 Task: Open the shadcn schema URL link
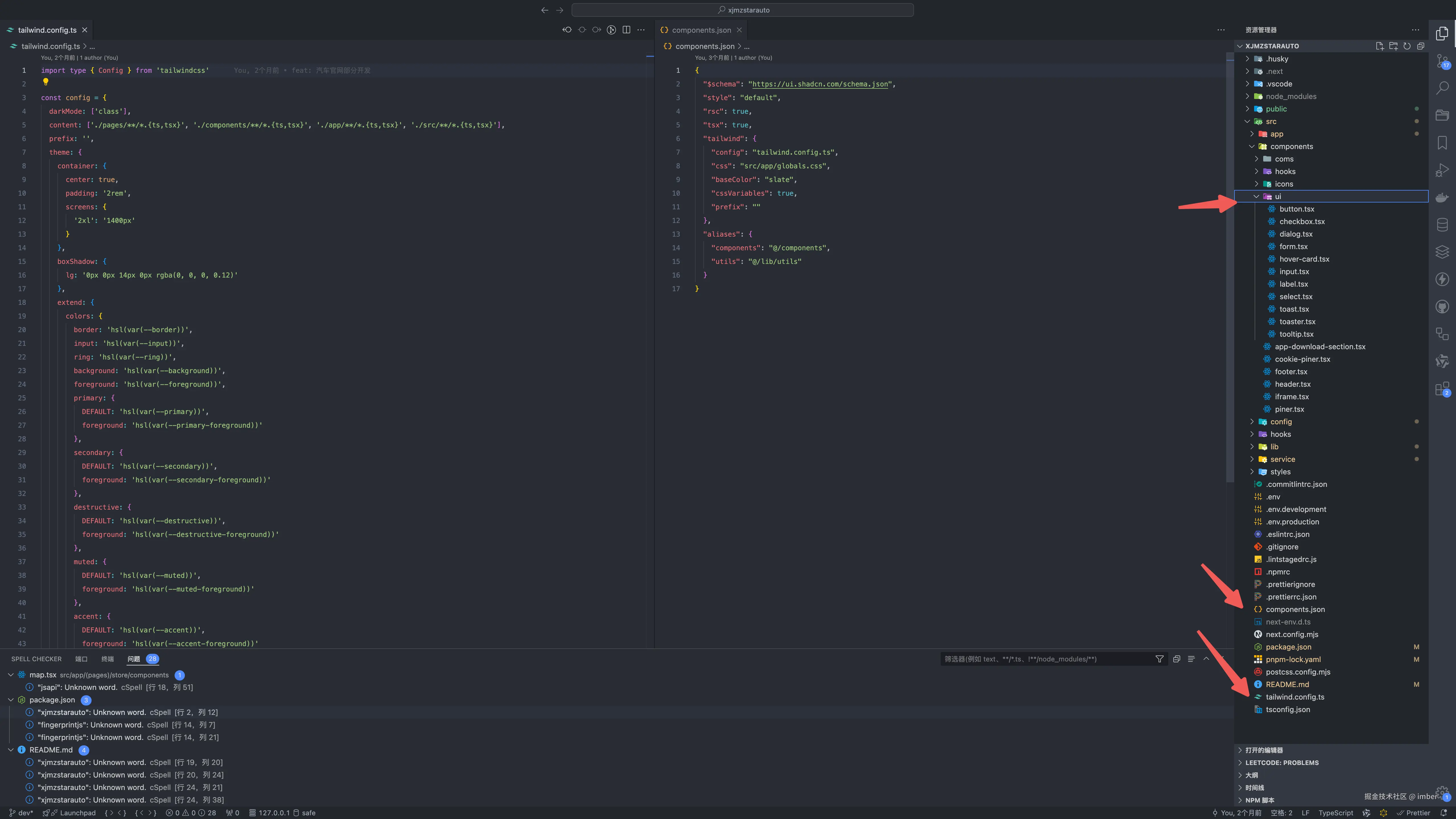[820, 84]
